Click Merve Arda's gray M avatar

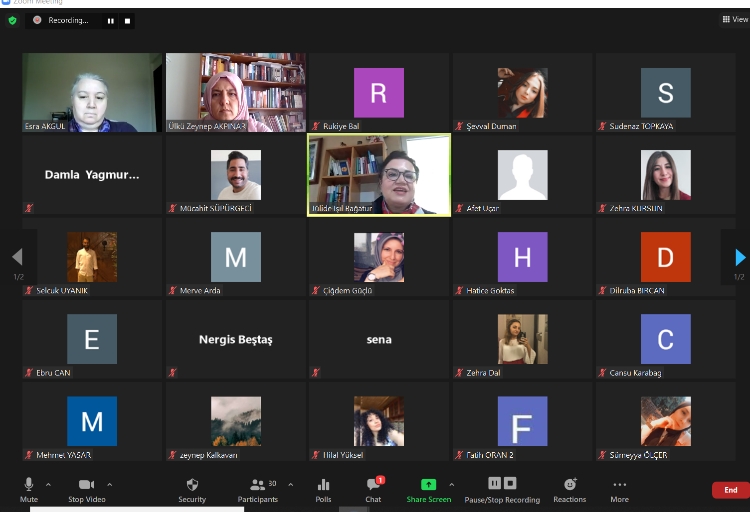pos(236,257)
